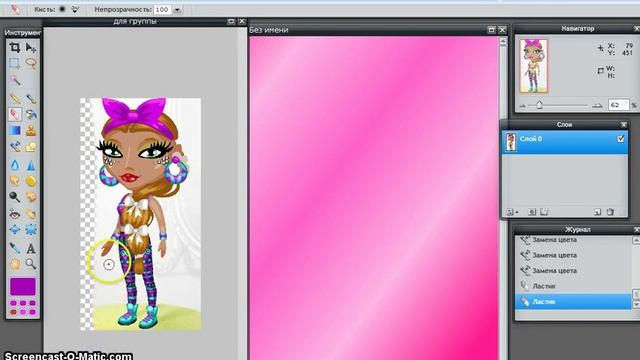Select the Magic Wand tool
The height and width of the screenshot is (360, 640).
(15, 80)
